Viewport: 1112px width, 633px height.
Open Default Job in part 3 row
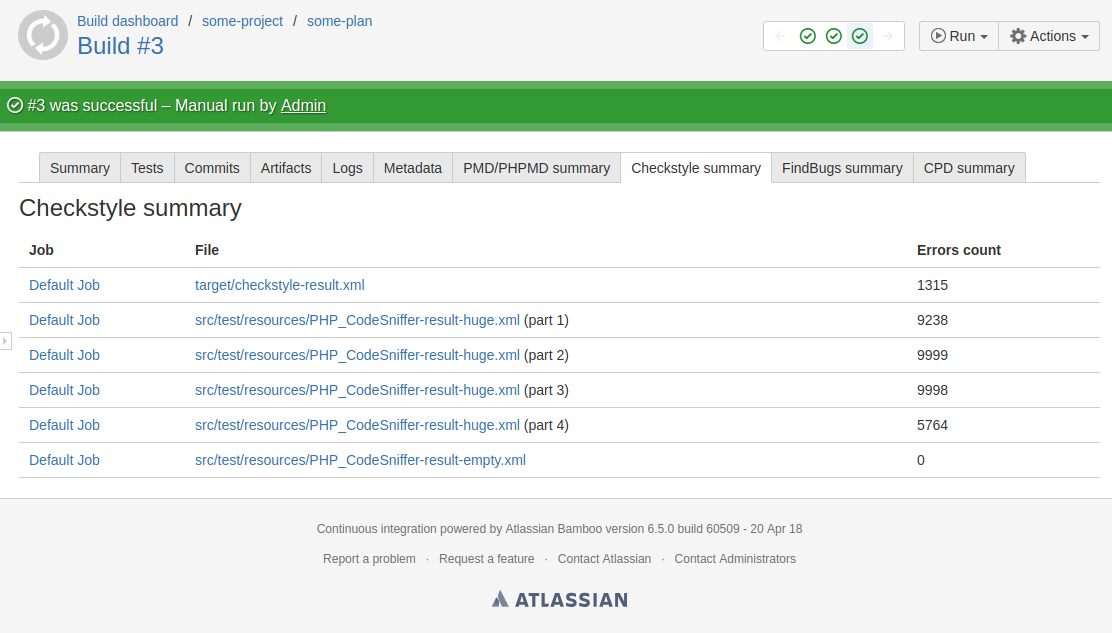65,391
